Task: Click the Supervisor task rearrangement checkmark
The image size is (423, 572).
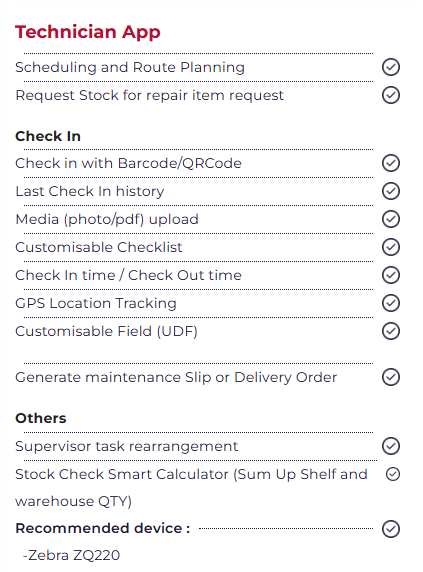Action: point(391,446)
